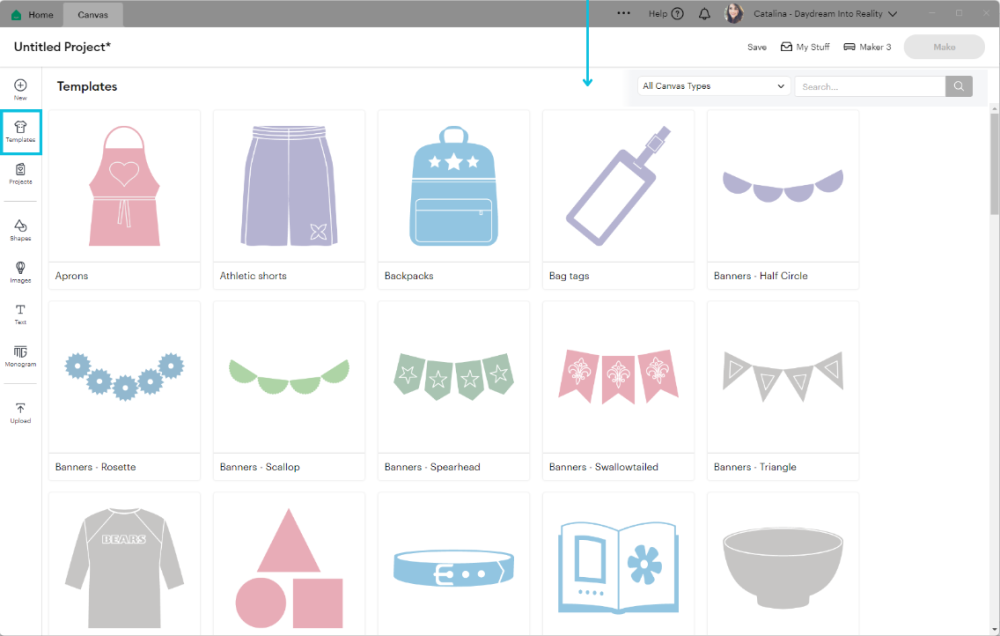Expand the account name dropdown chevron
Image resolution: width=1000 pixels, height=636 pixels.
click(893, 14)
